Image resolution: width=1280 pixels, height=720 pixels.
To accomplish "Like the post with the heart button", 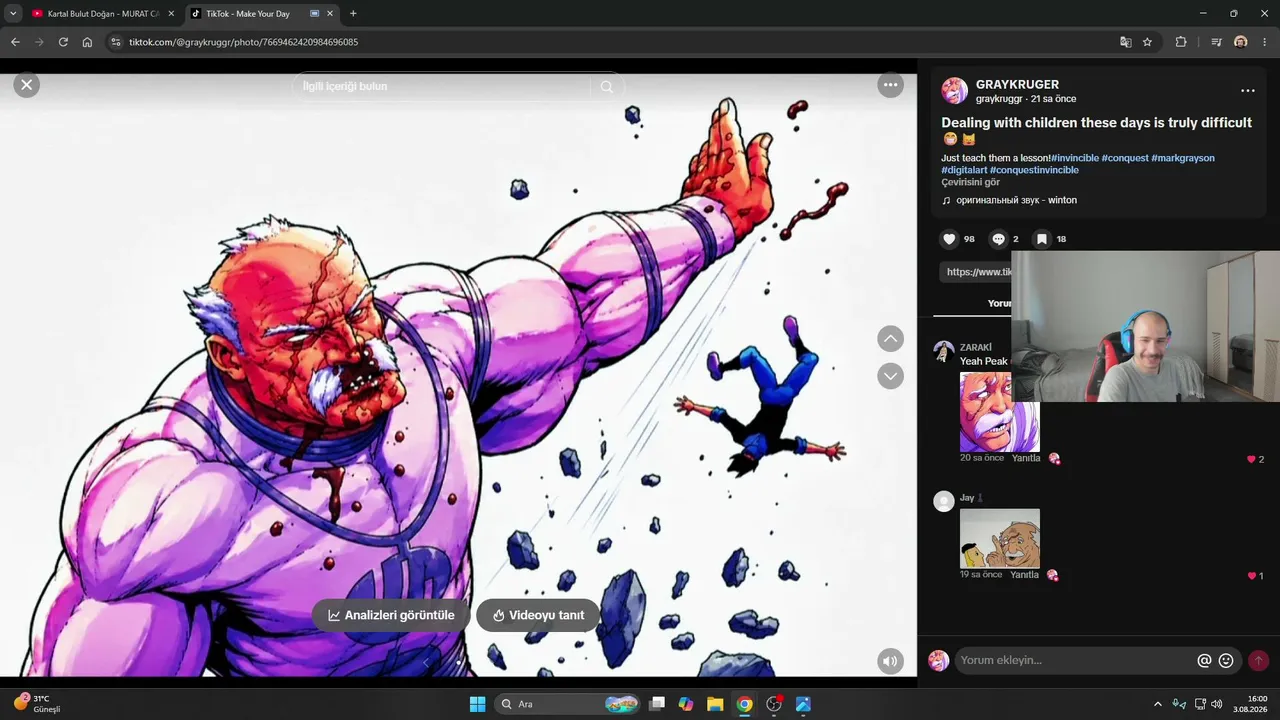I will pos(949,239).
